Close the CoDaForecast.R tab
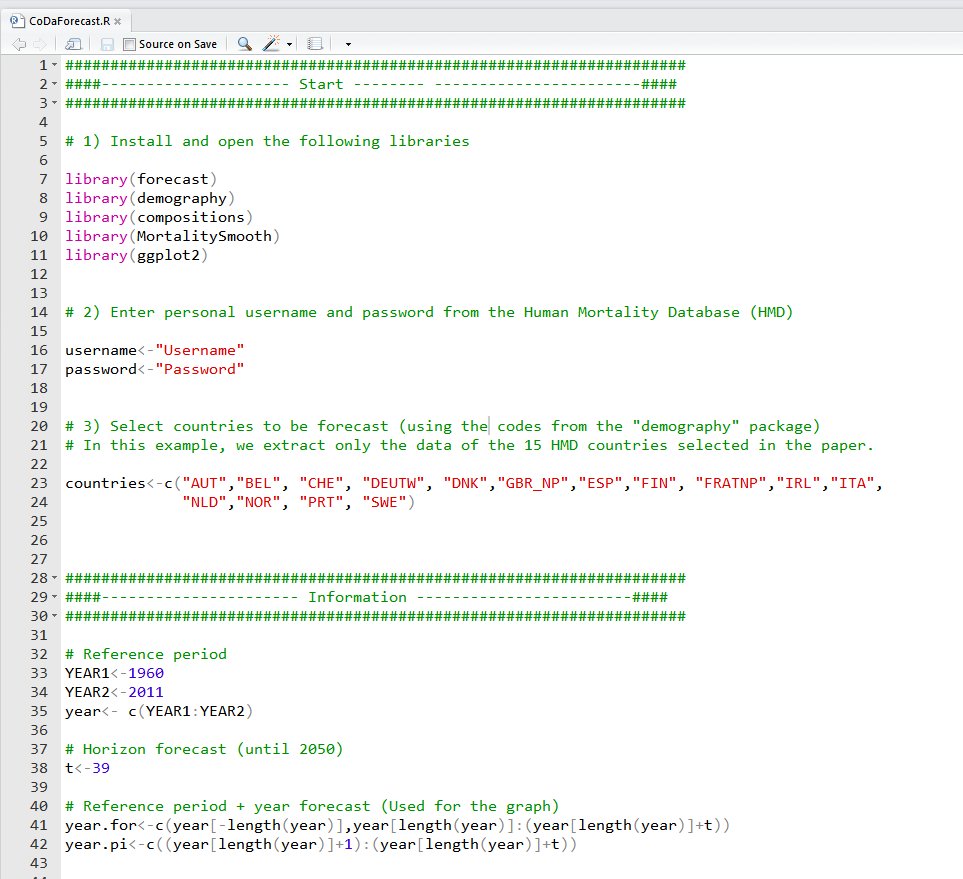Viewport: 963px width, 879px height. pyautogui.click(x=117, y=21)
